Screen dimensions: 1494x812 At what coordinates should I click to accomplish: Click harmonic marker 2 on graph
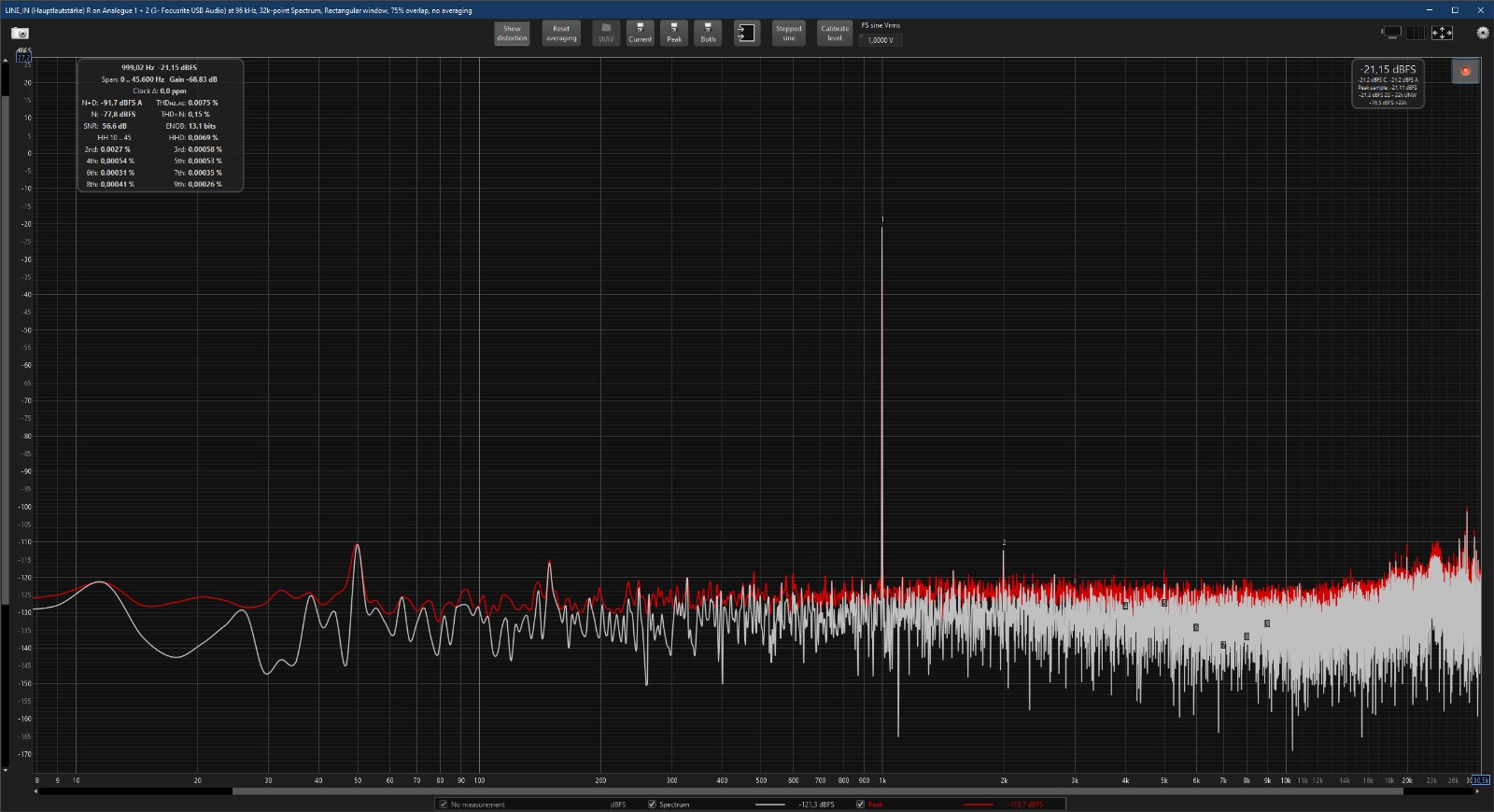(x=1004, y=542)
